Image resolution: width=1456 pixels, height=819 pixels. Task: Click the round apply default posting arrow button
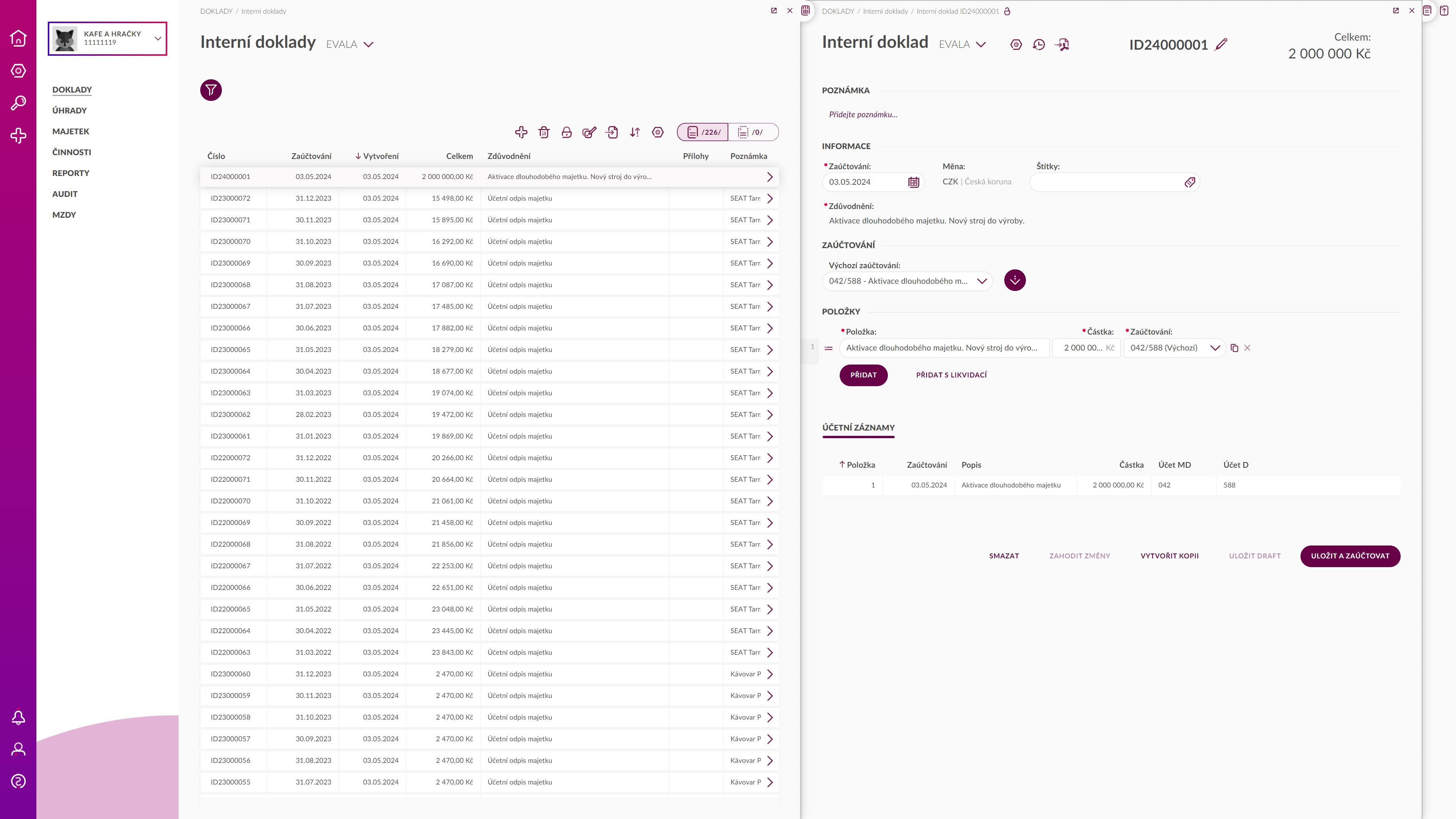click(x=1015, y=280)
